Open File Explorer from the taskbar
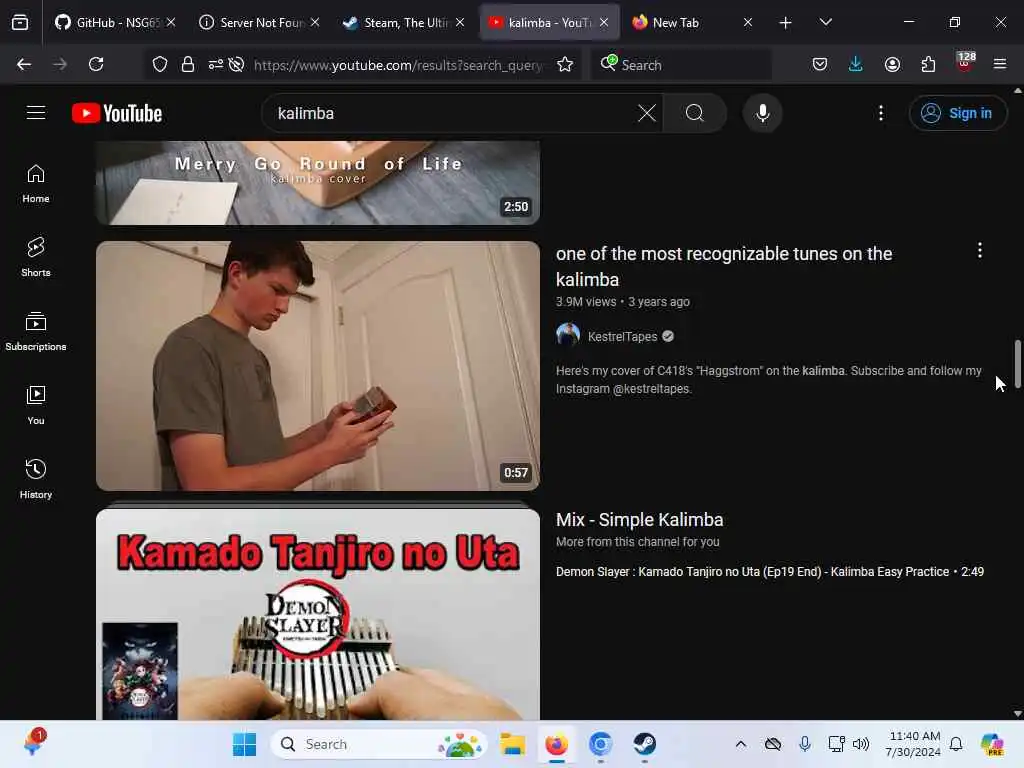Screen dimensions: 1024x768 [x=513, y=744]
